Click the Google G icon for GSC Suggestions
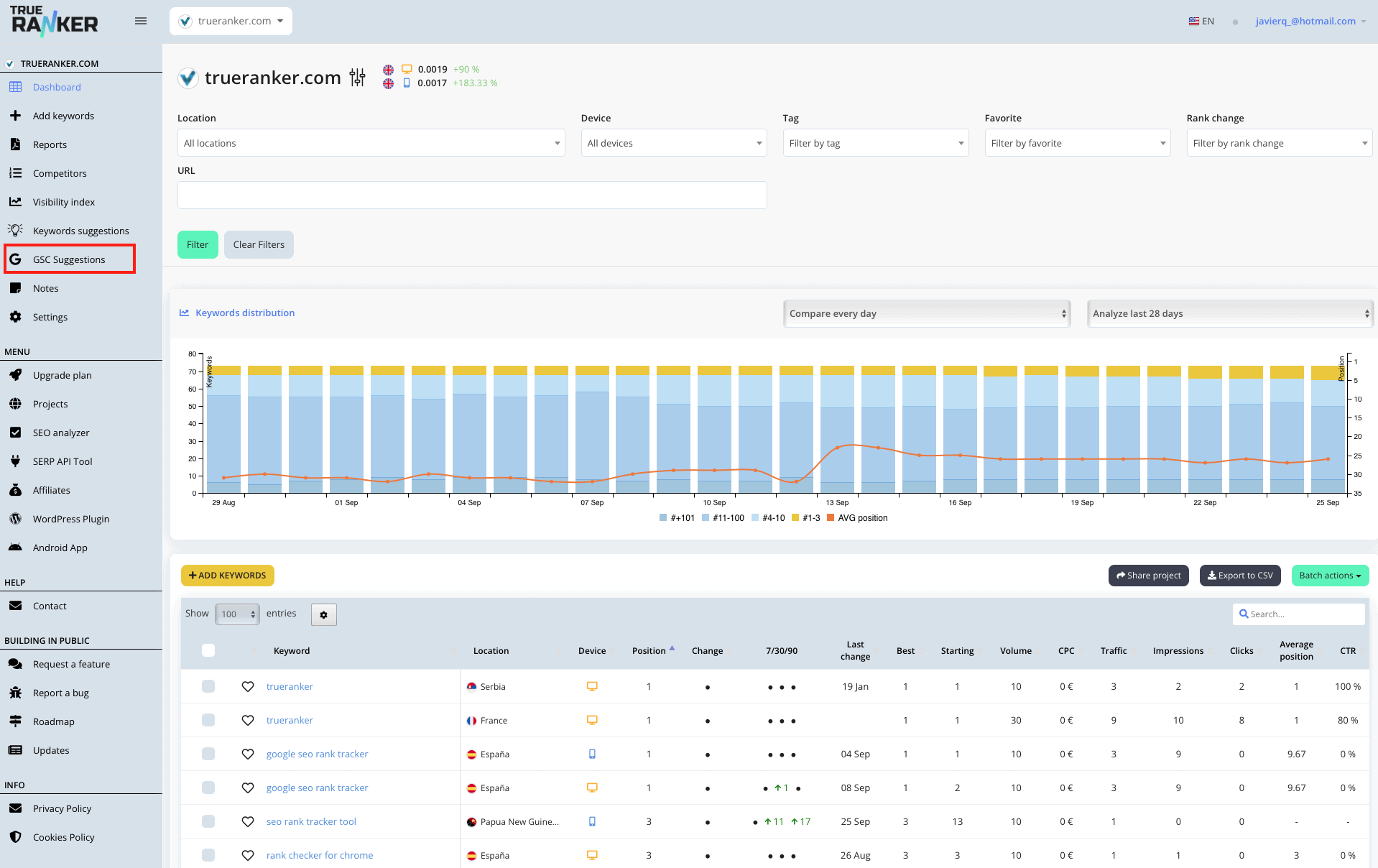 tap(15, 259)
